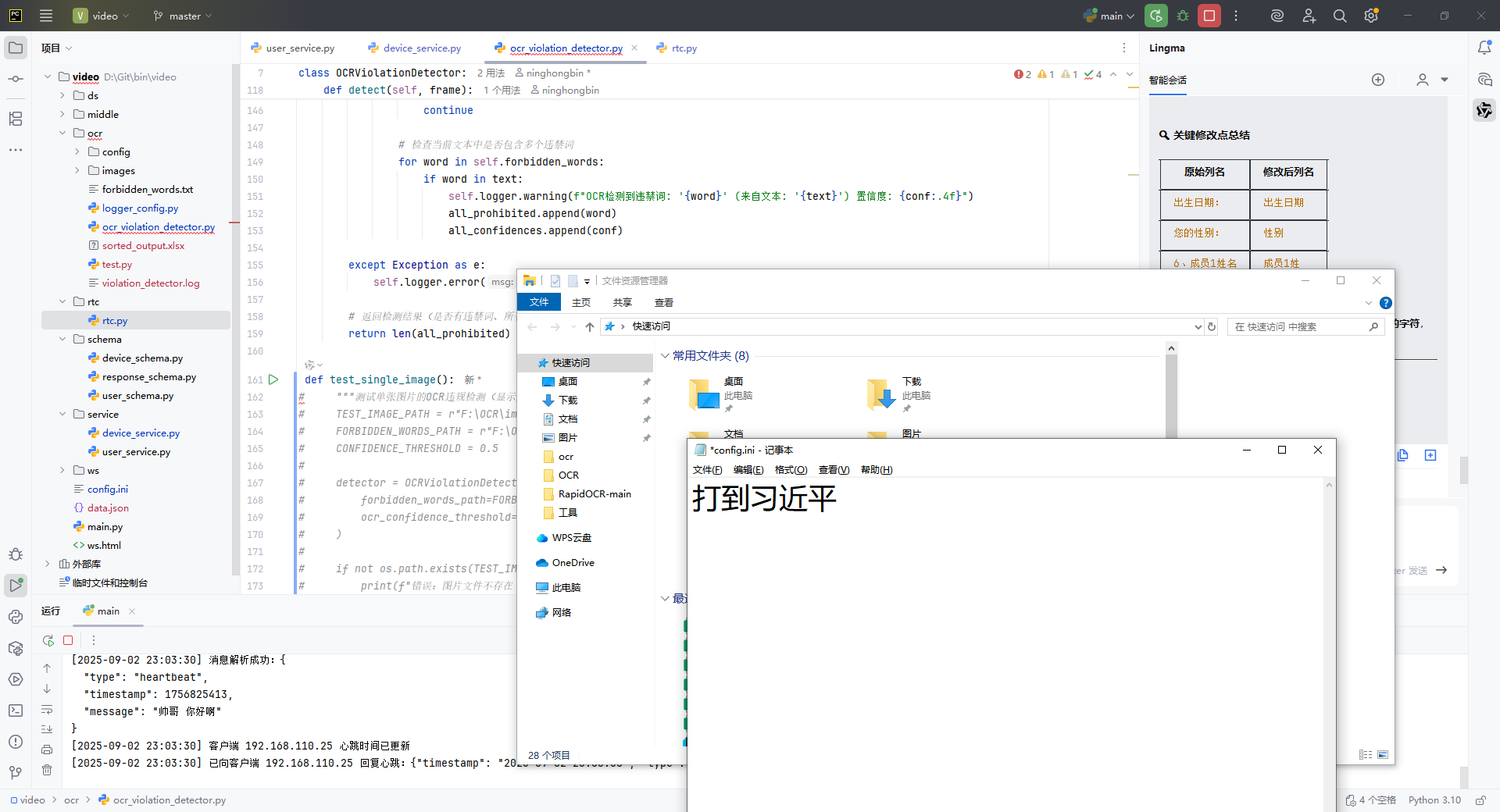Click the Stop button in the top toolbar
This screenshot has height=812, width=1500.
tap(1209, 16)
